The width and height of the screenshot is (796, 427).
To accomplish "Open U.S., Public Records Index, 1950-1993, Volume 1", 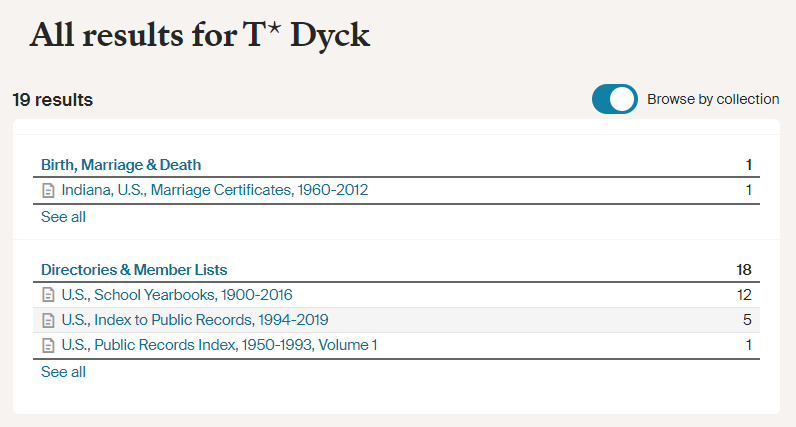I will point(219,345).
